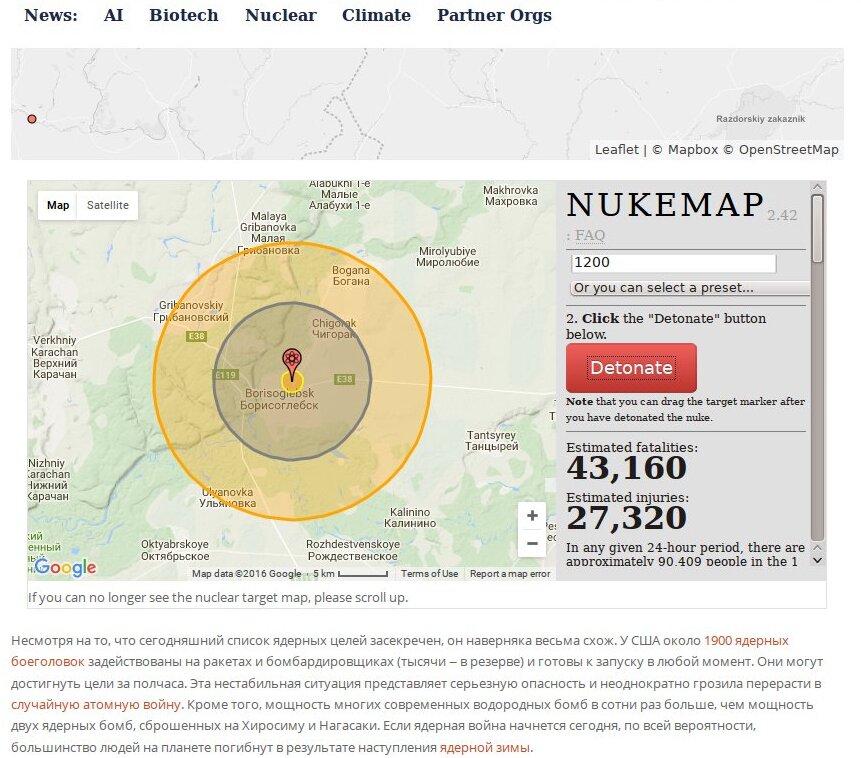The width and height of the screenshot is (861, 758).
Task: Open the Climate news section
Action: click(x=376, y=15)
